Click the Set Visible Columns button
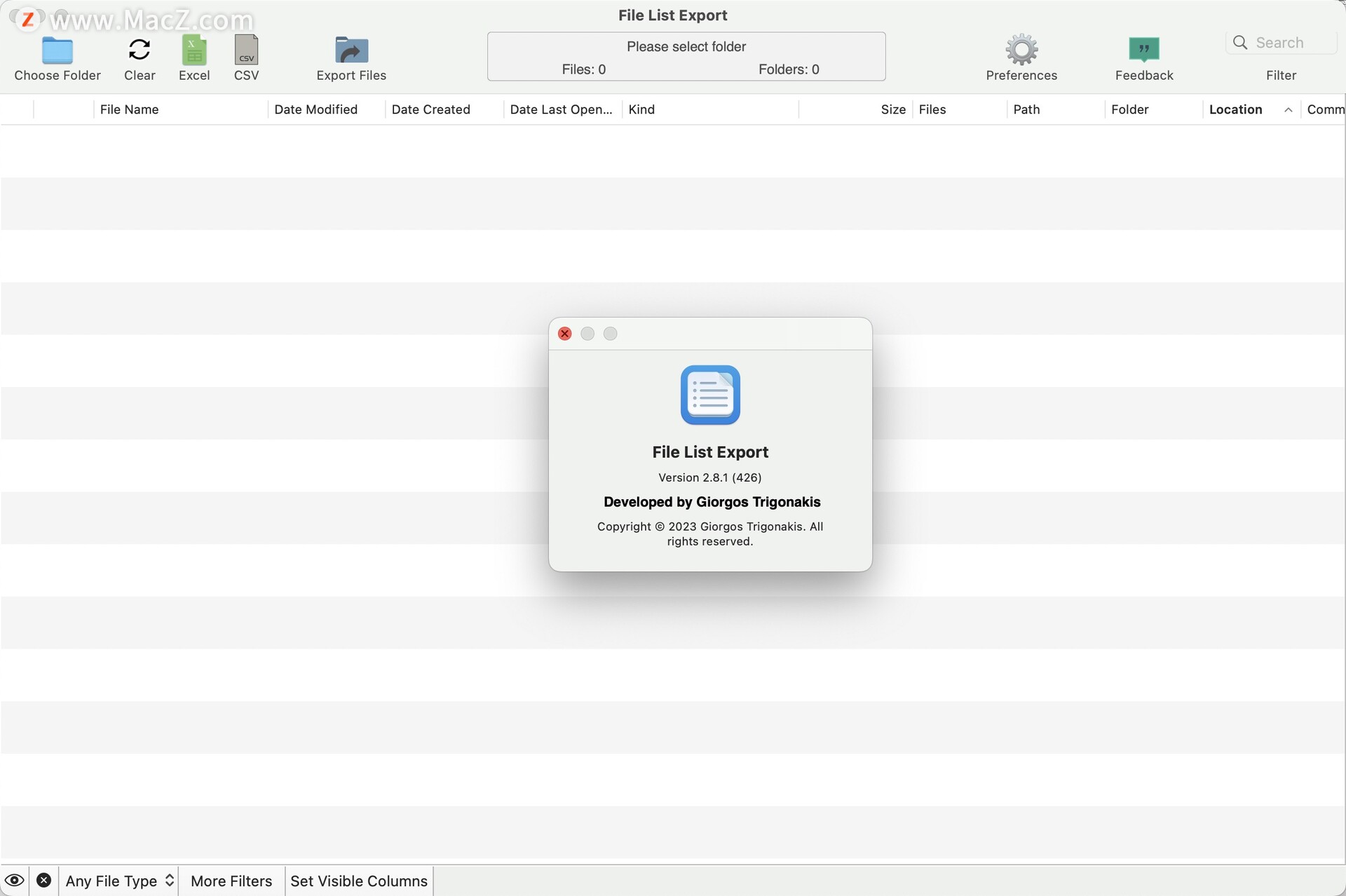Screen dimensions: 1346x896 [x=359, y=881]
